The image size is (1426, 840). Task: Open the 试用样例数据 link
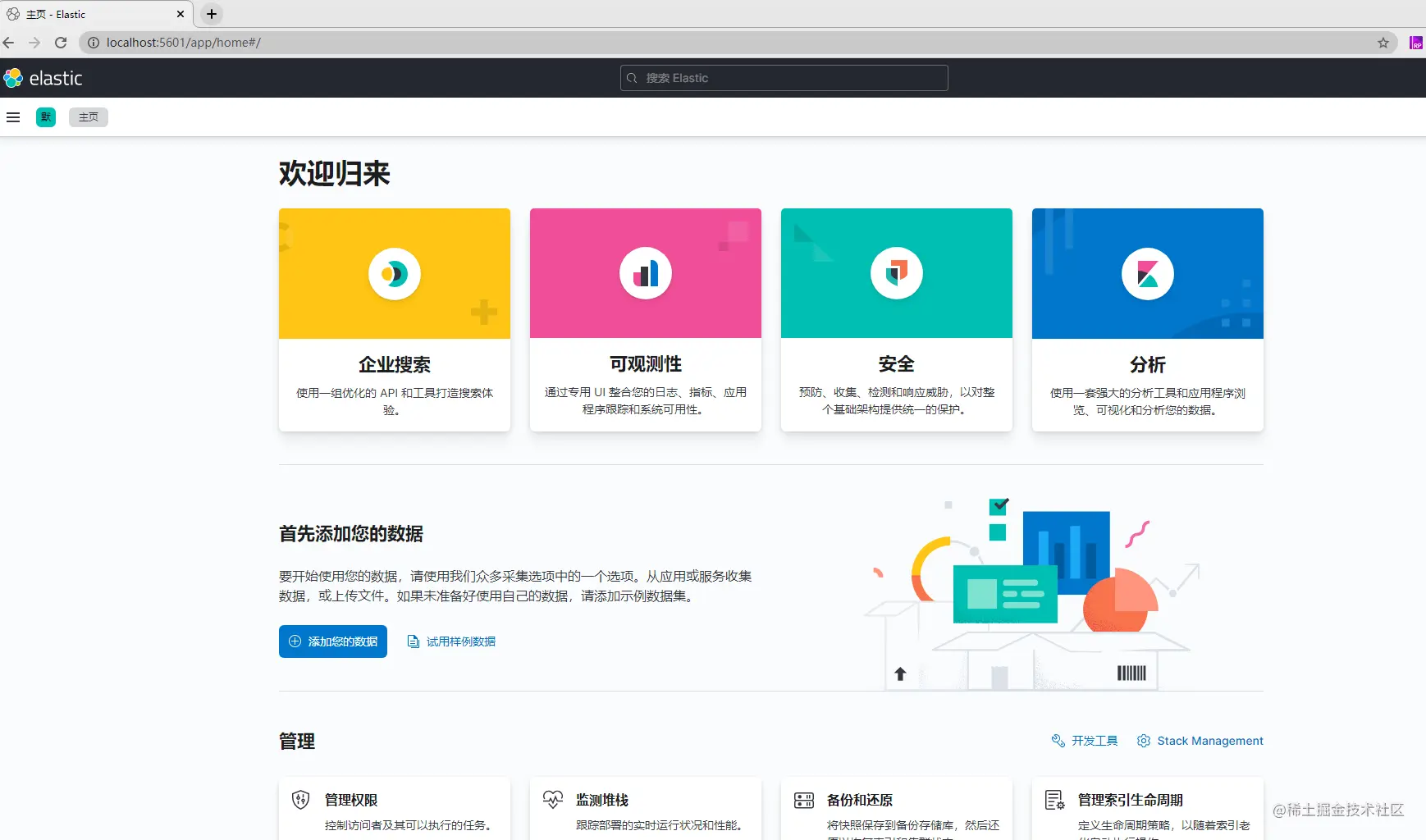(451, 641)
